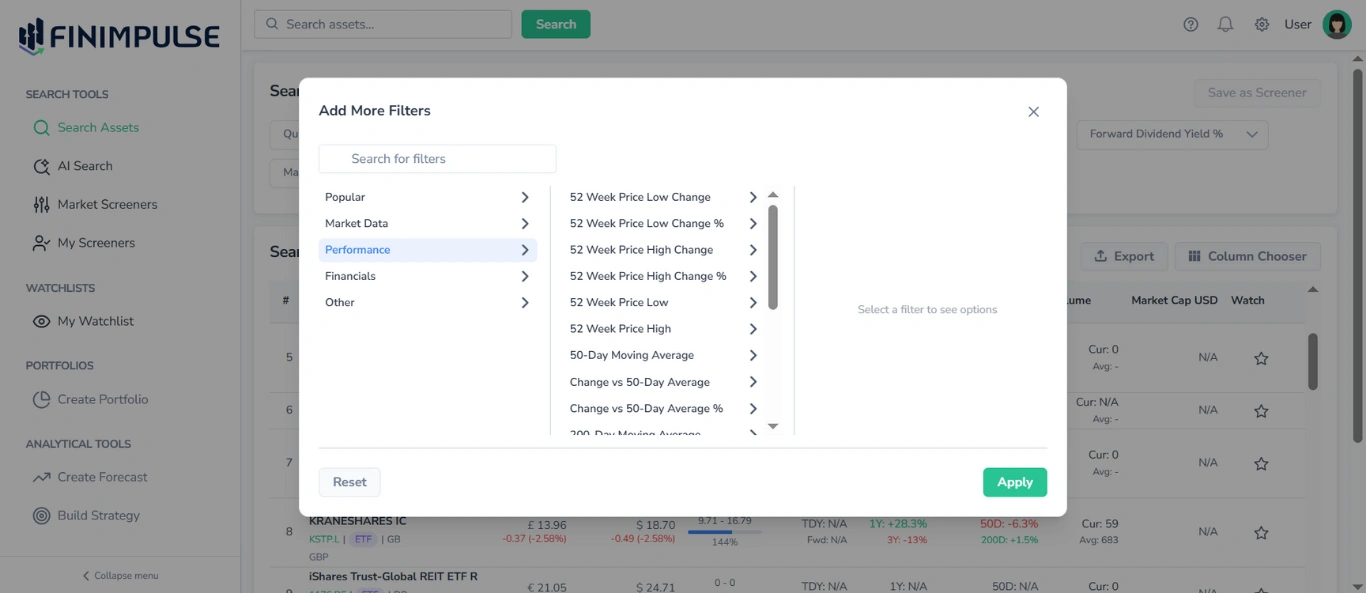Open My Screeners from the sidebar
The image size is (1366, 593).
(97, 242)
